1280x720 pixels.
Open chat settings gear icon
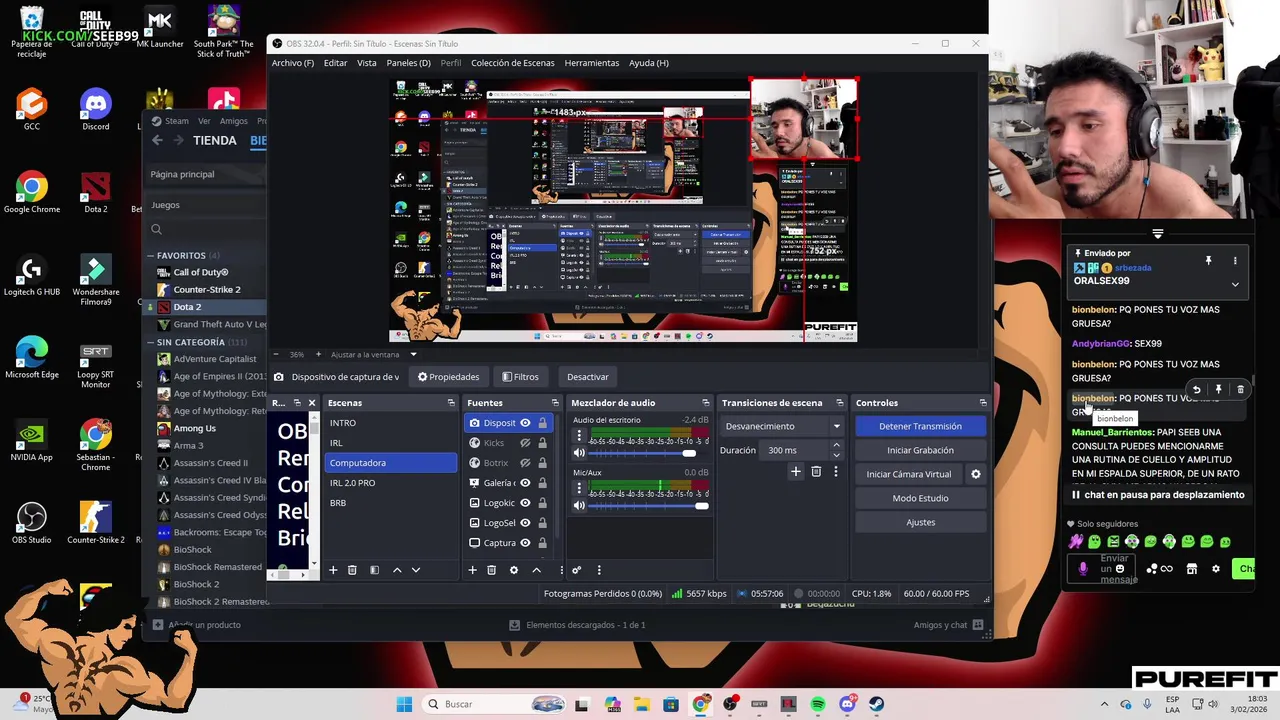(x=1215, y=569)
